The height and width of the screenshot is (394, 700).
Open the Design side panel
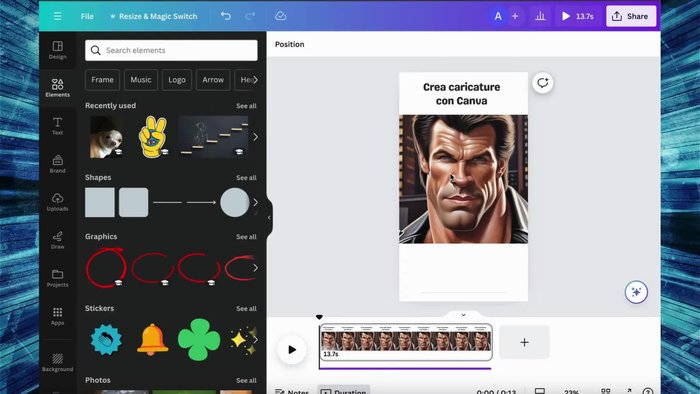pyautogui.click(x=58, y=50)
